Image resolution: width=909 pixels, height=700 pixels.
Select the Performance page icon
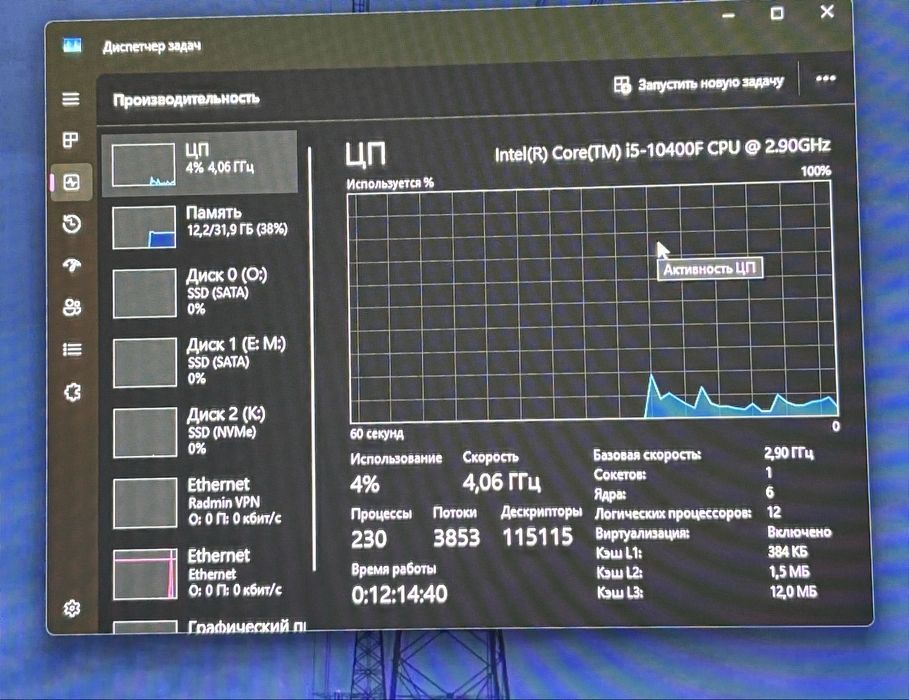pos(71,183)
